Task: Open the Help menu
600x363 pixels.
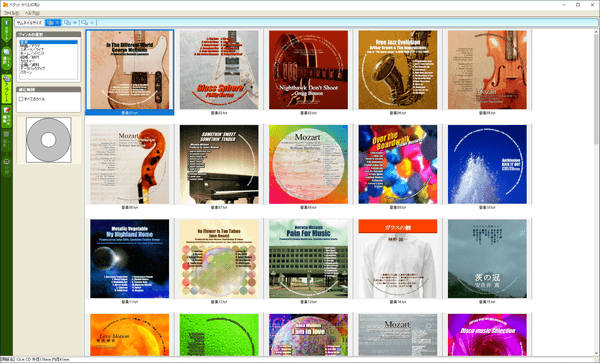Action: pos(32,13)
